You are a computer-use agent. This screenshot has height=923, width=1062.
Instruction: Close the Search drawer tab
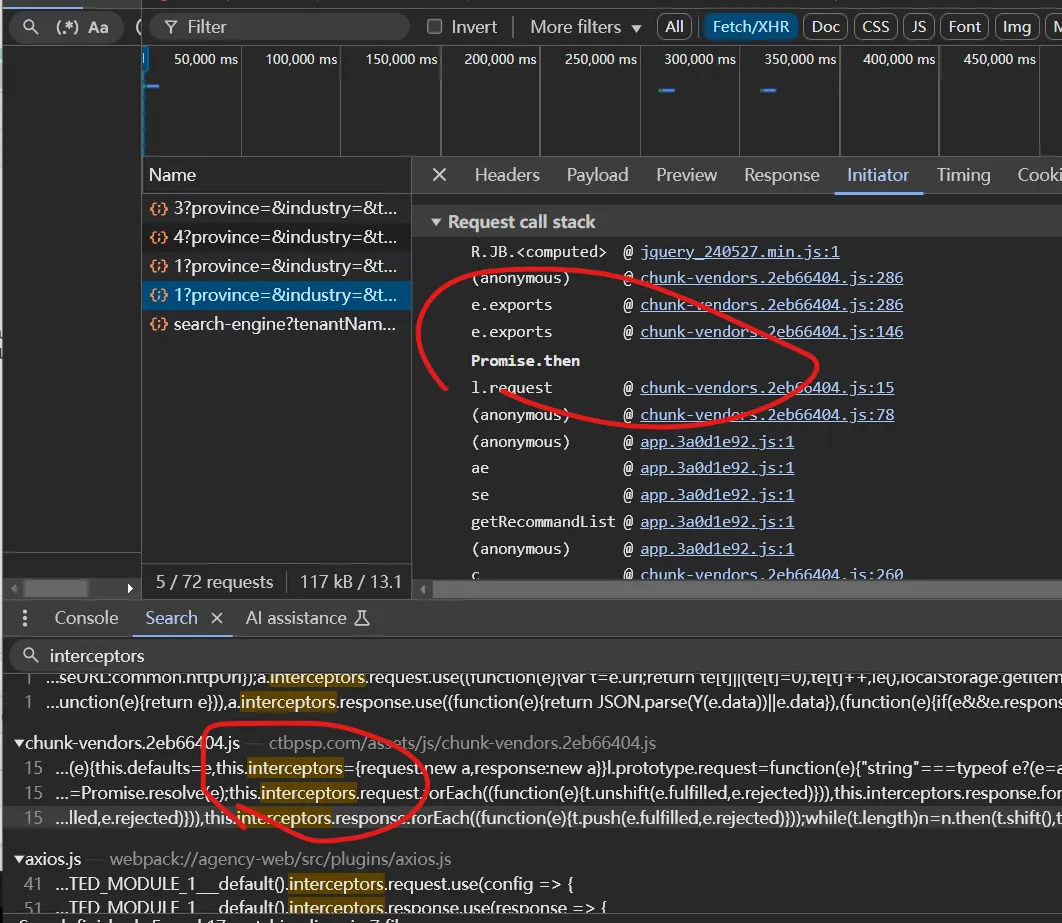217,618
